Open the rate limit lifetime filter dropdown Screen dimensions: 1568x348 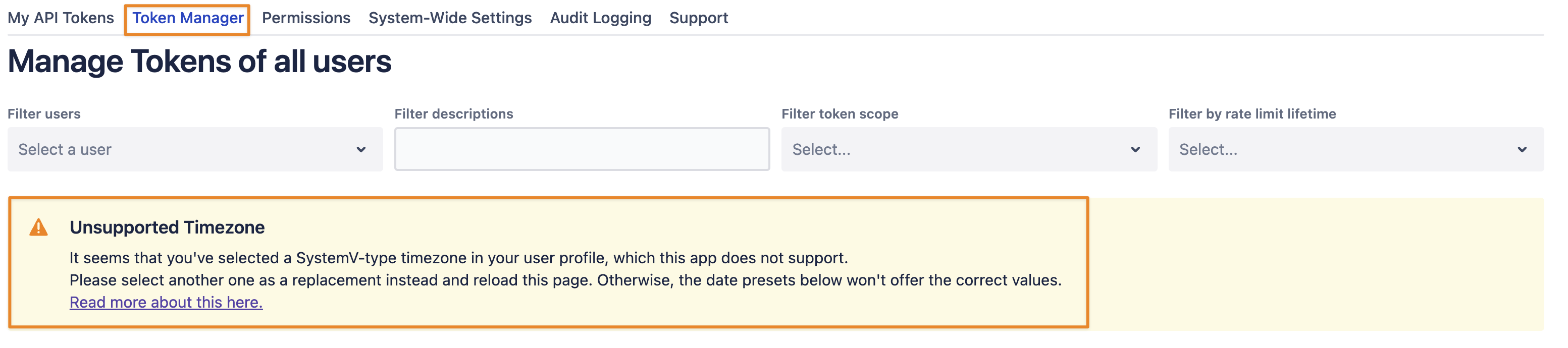pyautogui.click(x=1355, y=150)
